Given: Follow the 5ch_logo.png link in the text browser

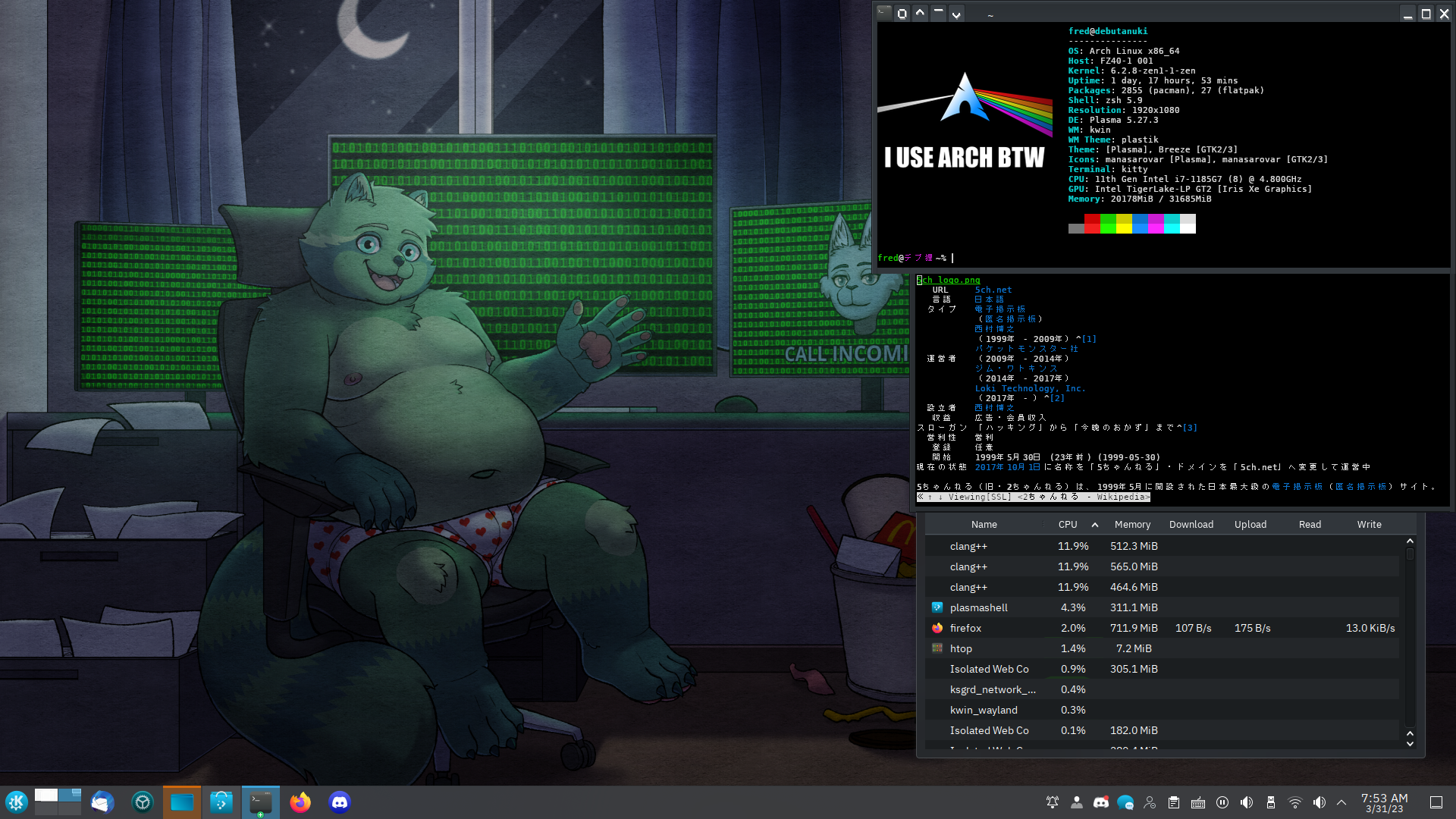Looking at the screenshot, I should pyautogui.click(x=948, y=280).
